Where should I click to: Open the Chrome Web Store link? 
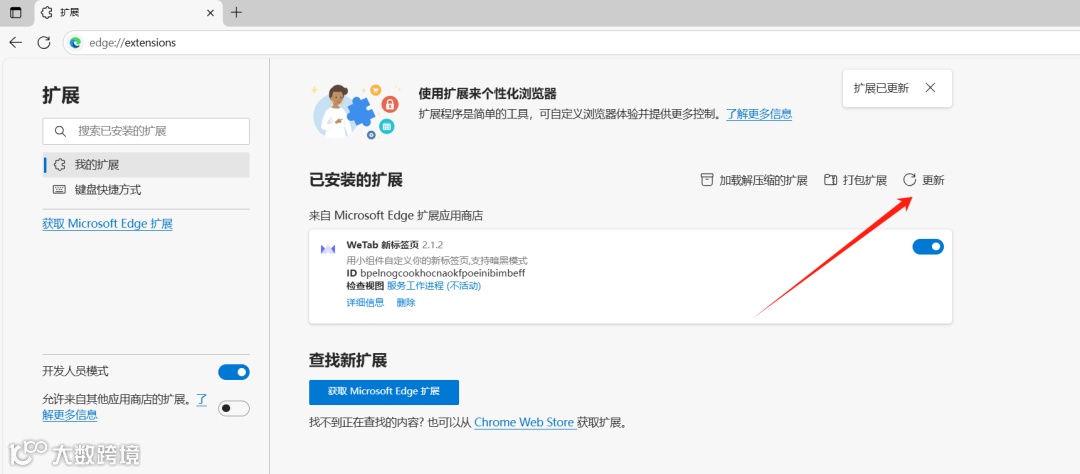coord(524,422)
